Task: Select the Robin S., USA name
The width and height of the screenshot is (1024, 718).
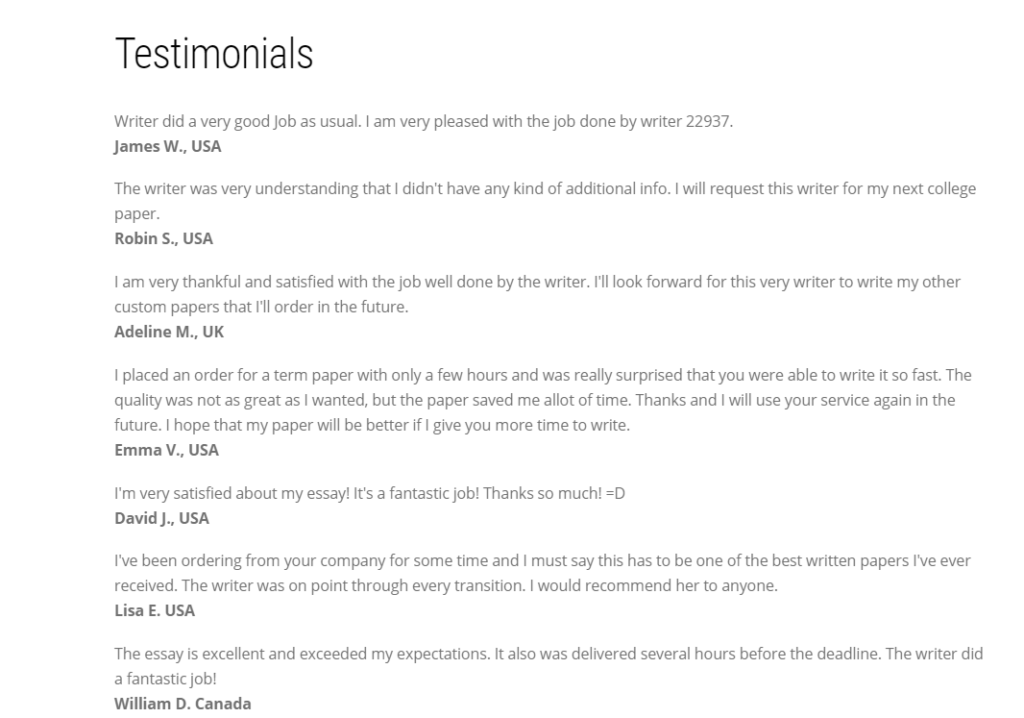Action: 164,238
